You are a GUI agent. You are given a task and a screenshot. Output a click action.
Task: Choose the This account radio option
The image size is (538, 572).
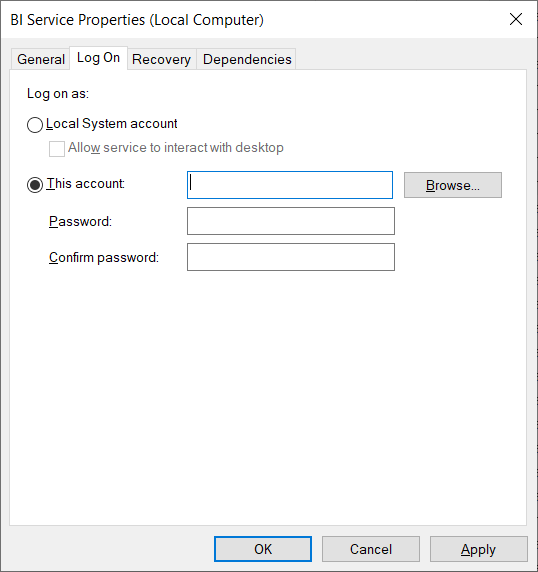pyautogui.click(x=35, y=185)
